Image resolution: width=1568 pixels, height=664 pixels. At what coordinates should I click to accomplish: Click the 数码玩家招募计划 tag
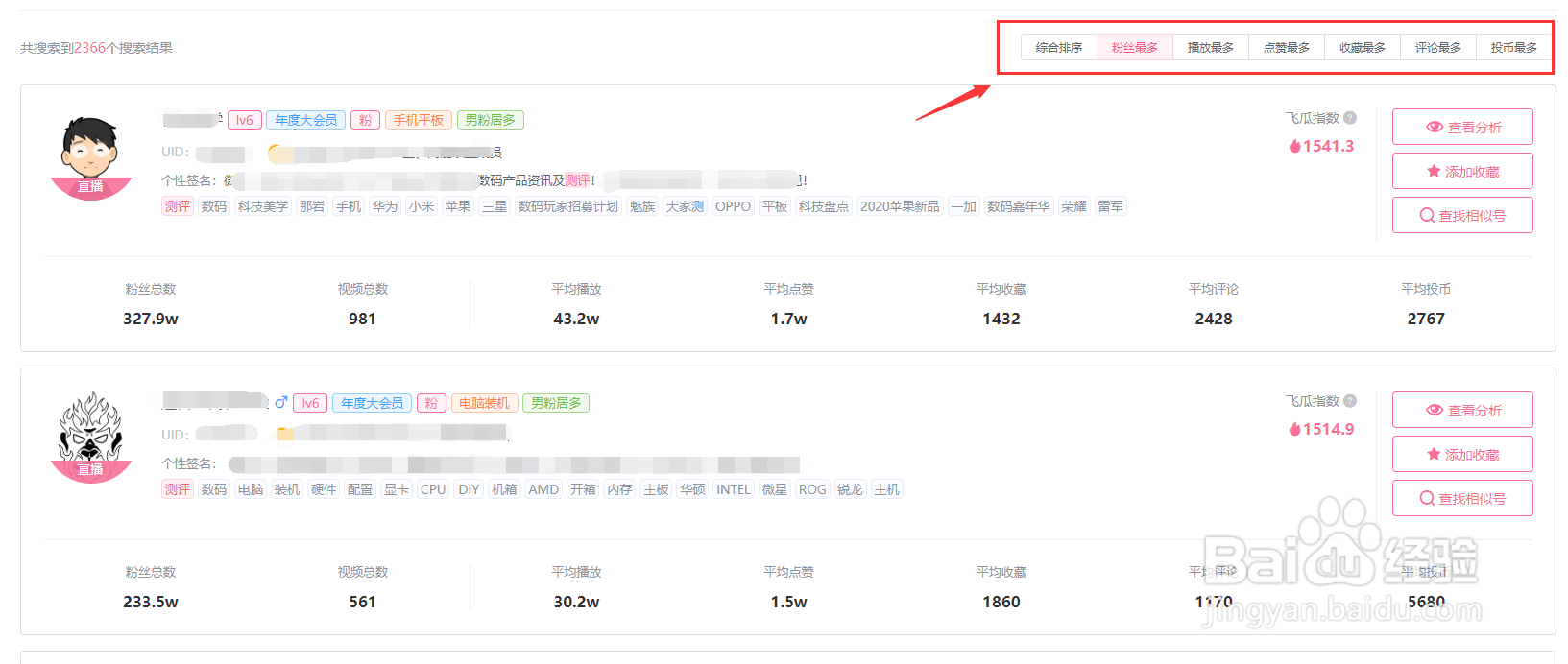(568, 206)
